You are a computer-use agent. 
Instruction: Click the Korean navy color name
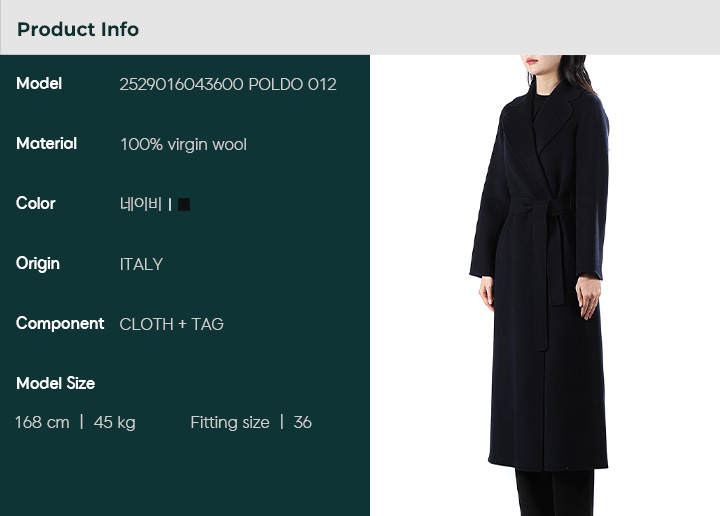(x=141, y=204)
